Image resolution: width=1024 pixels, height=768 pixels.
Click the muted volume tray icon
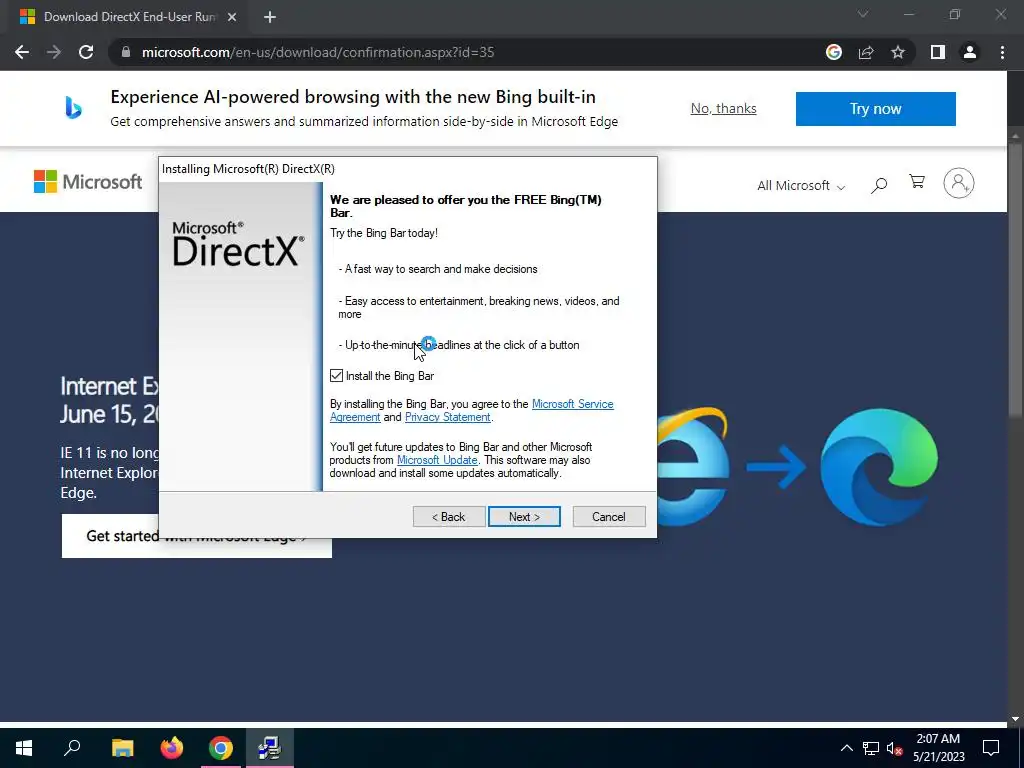[895, 748]
